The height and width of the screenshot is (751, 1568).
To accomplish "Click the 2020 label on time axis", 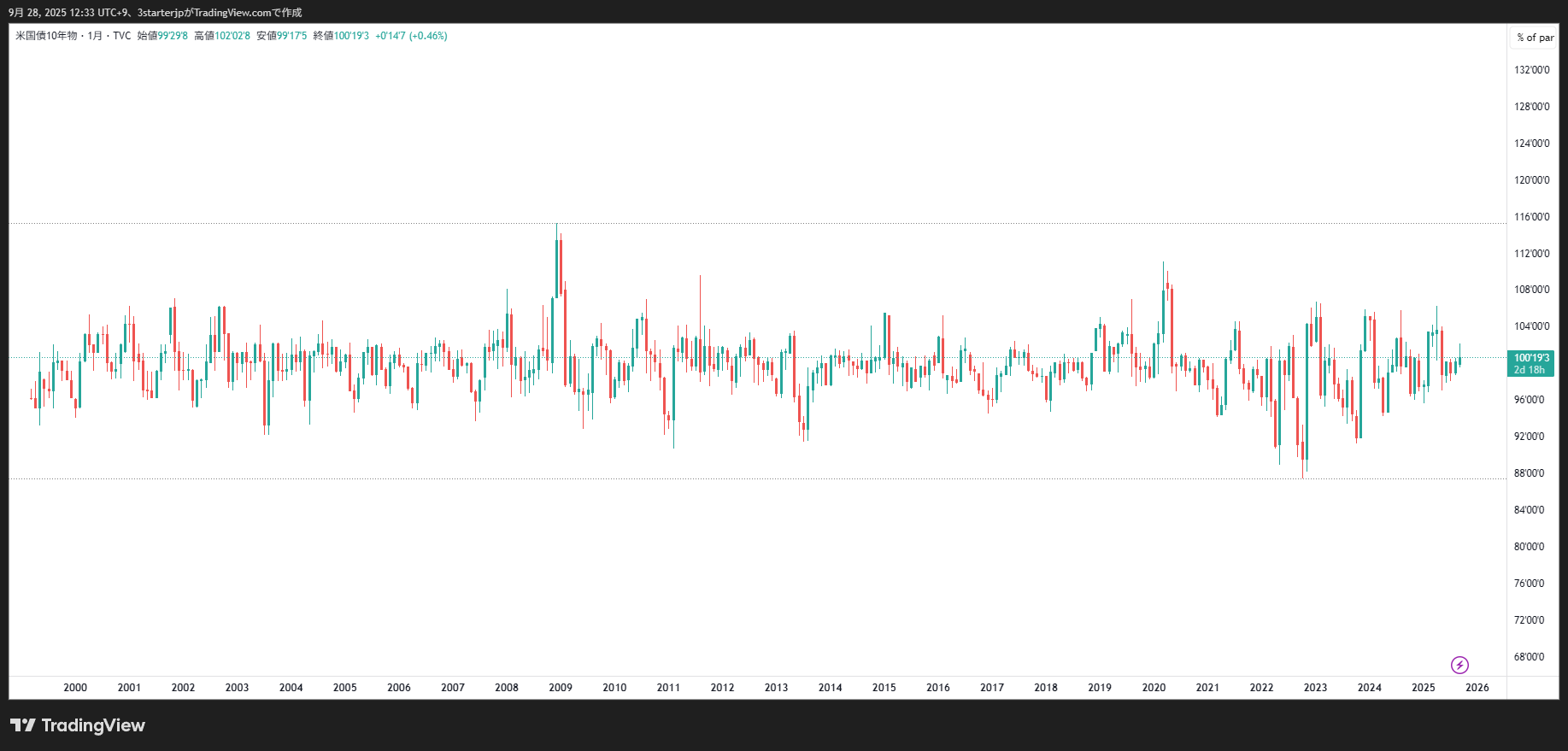I will [x=1154, y=688].
